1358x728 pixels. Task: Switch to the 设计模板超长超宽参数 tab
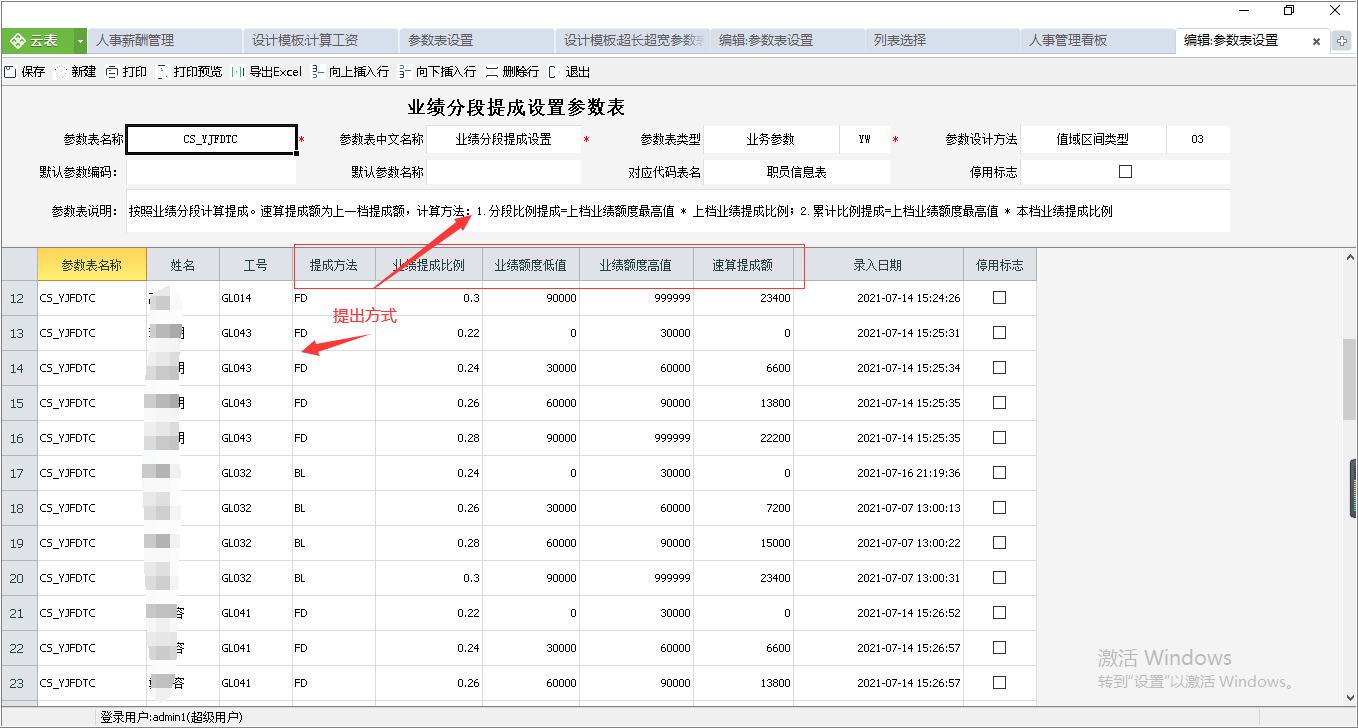633,41
